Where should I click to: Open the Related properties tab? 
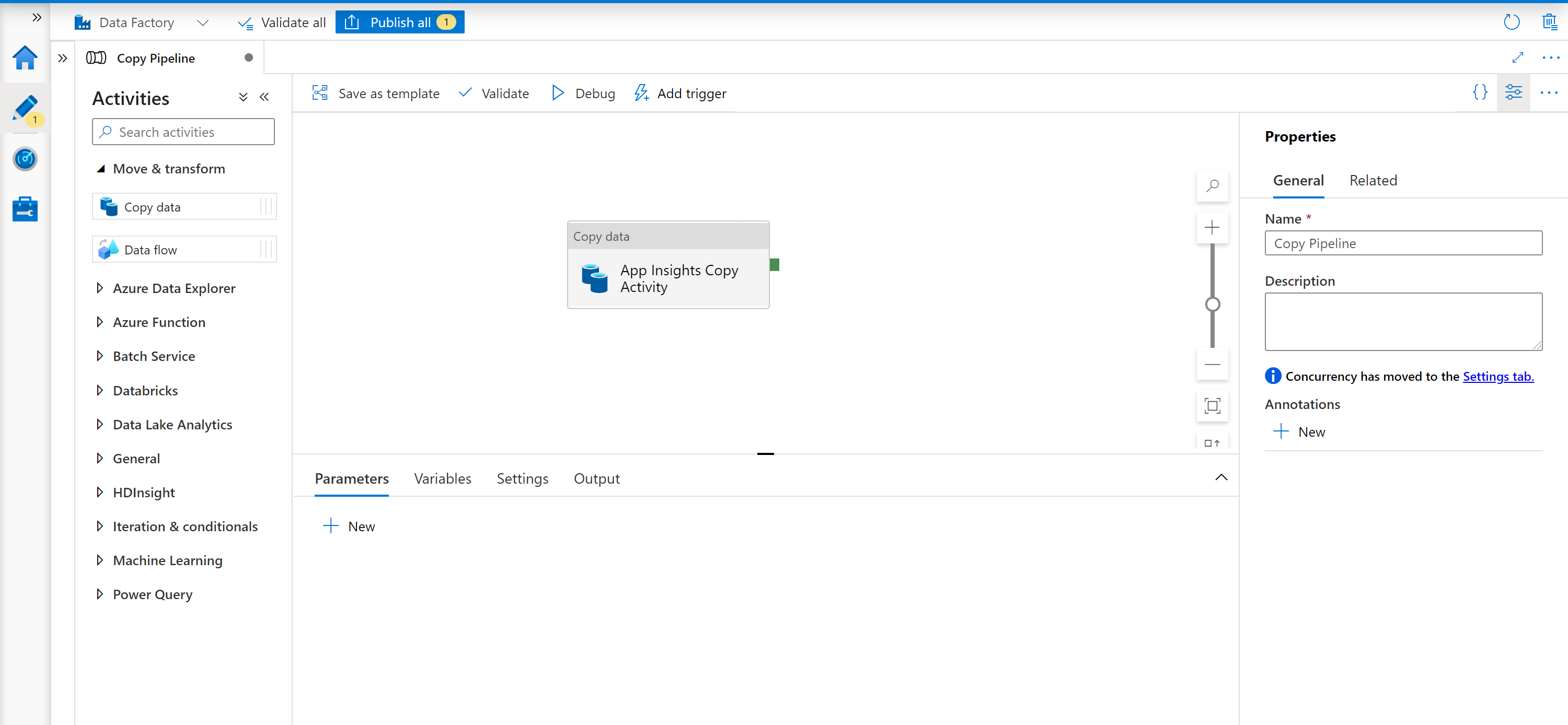tap(1373, 181)
